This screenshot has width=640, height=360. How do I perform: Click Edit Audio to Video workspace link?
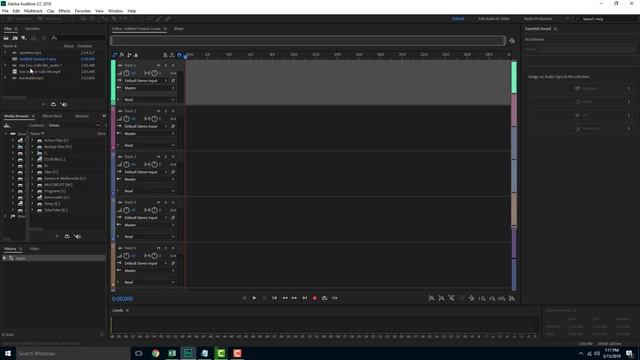coord(494,19)
